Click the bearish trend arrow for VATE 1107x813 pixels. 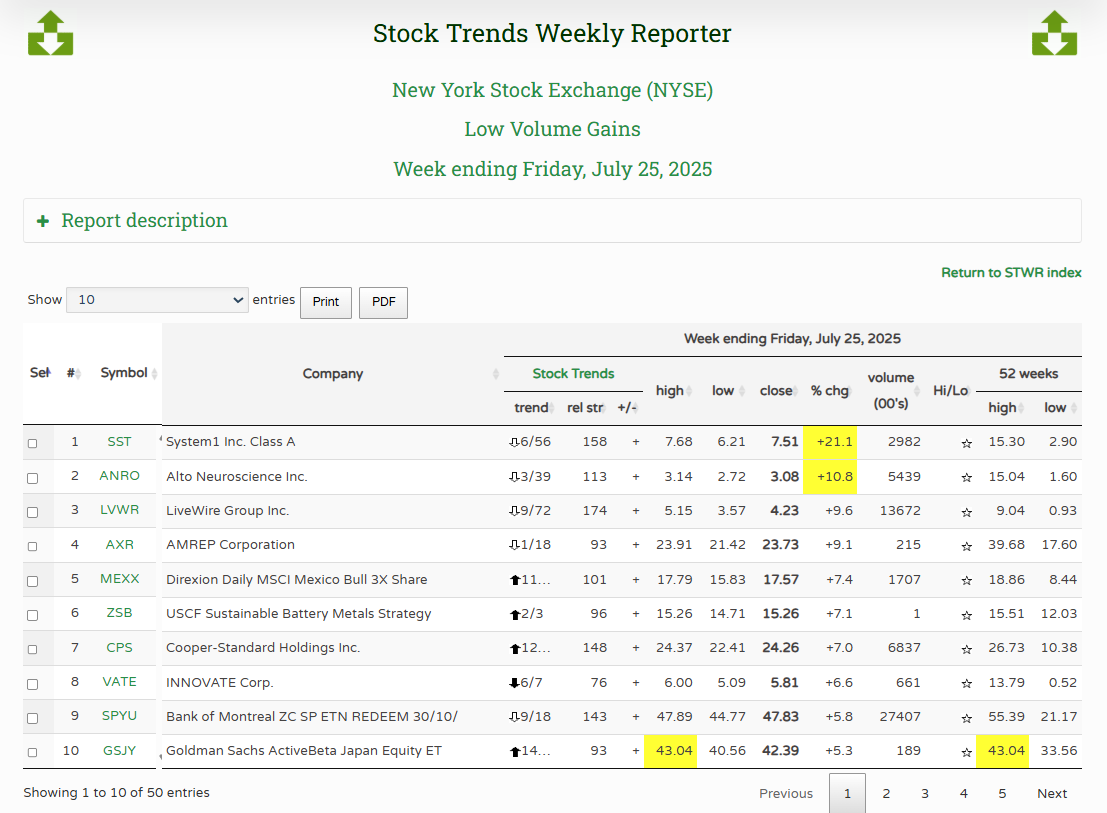click(514, 683)
